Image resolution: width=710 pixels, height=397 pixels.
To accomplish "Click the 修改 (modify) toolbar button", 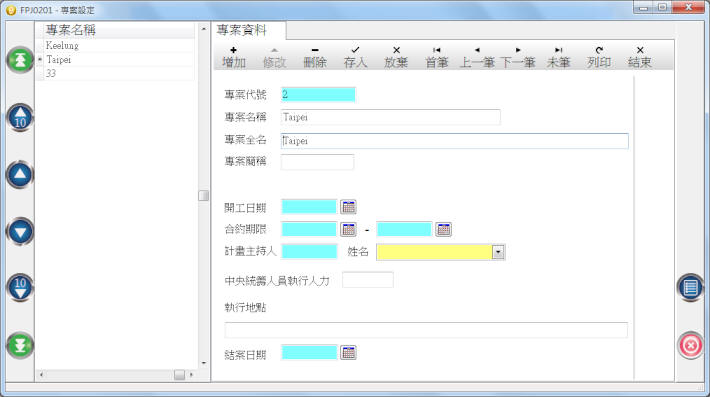I will [274, 57].
